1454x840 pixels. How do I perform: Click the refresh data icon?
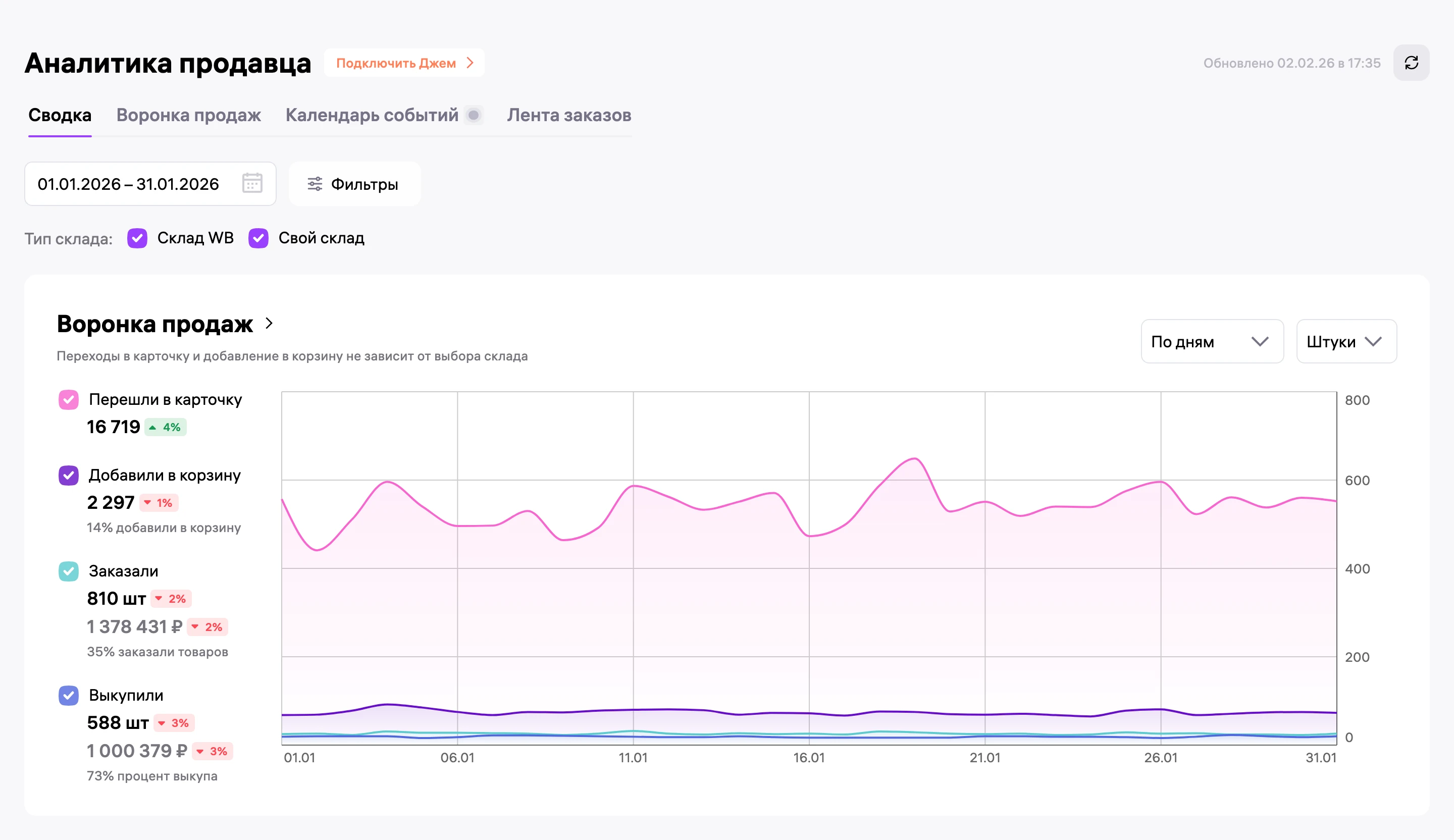(x=1411, y=63)
